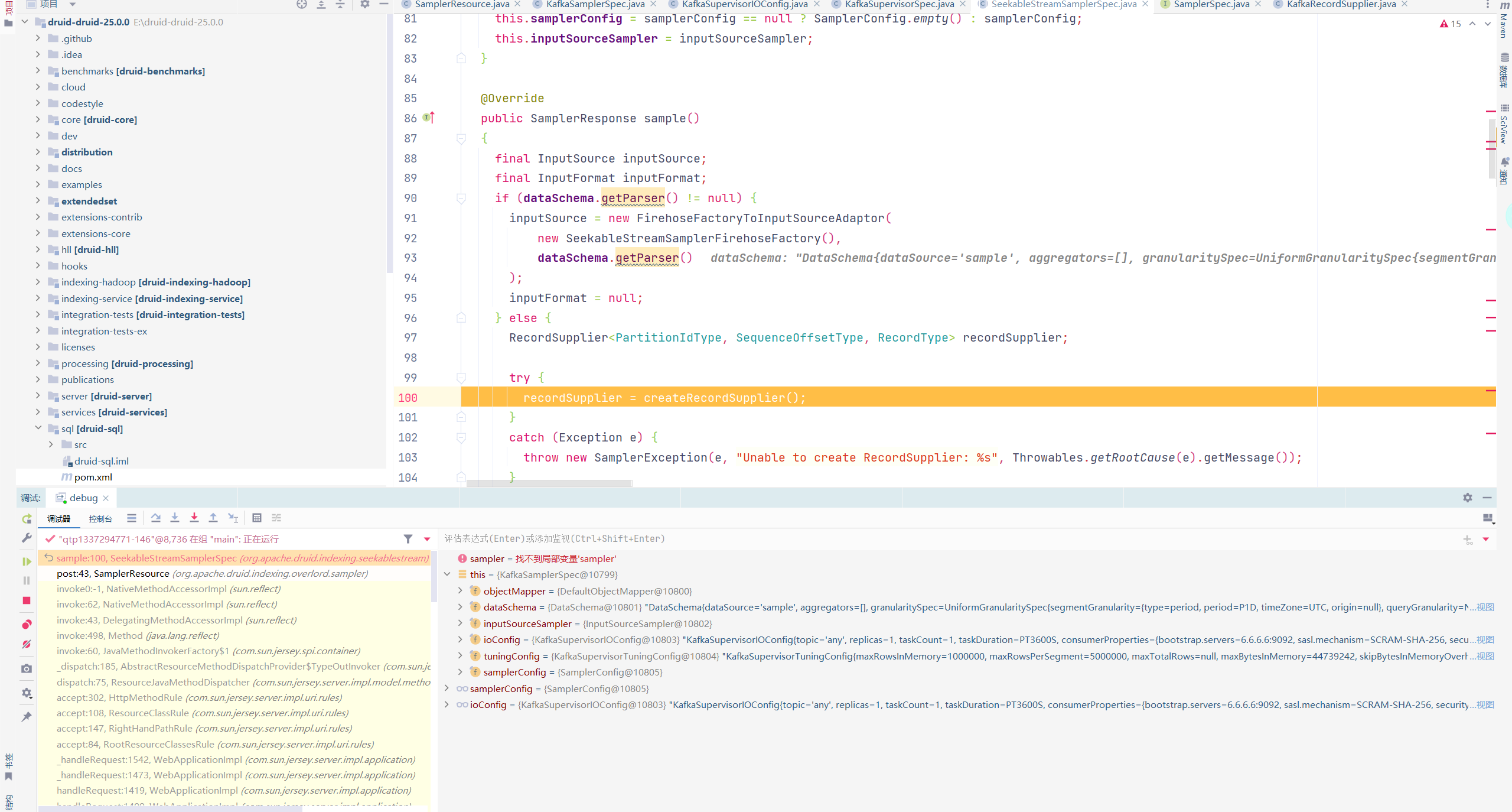Stop the debug session

pos(27,600)
